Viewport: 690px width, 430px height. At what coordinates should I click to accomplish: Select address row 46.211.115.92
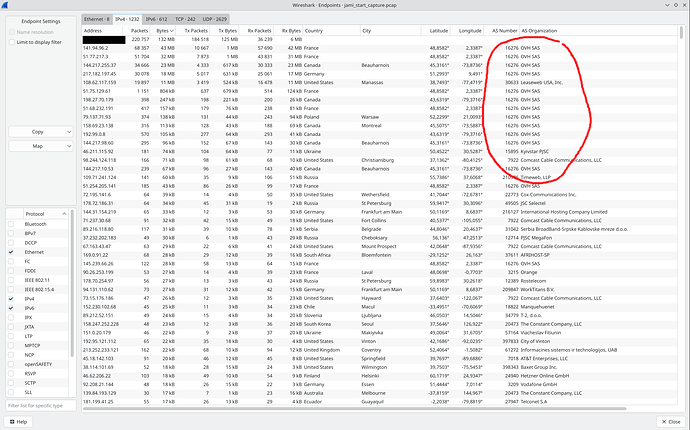click(x=379, y=151)
